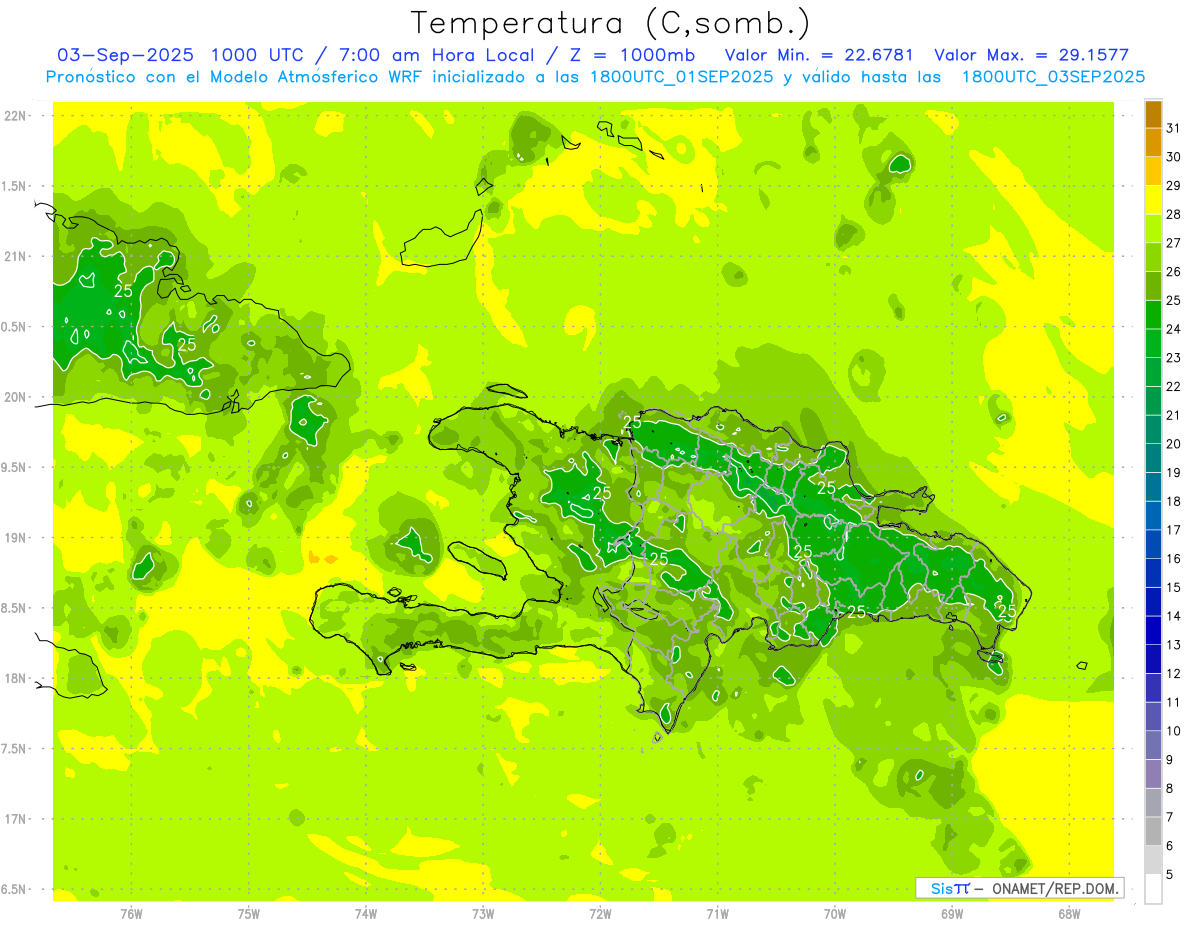Image resolution: width=1200 pixels, height=927 pixels.
Task: Click the "73W" longitude axis label
Action: tap(483, 914)
